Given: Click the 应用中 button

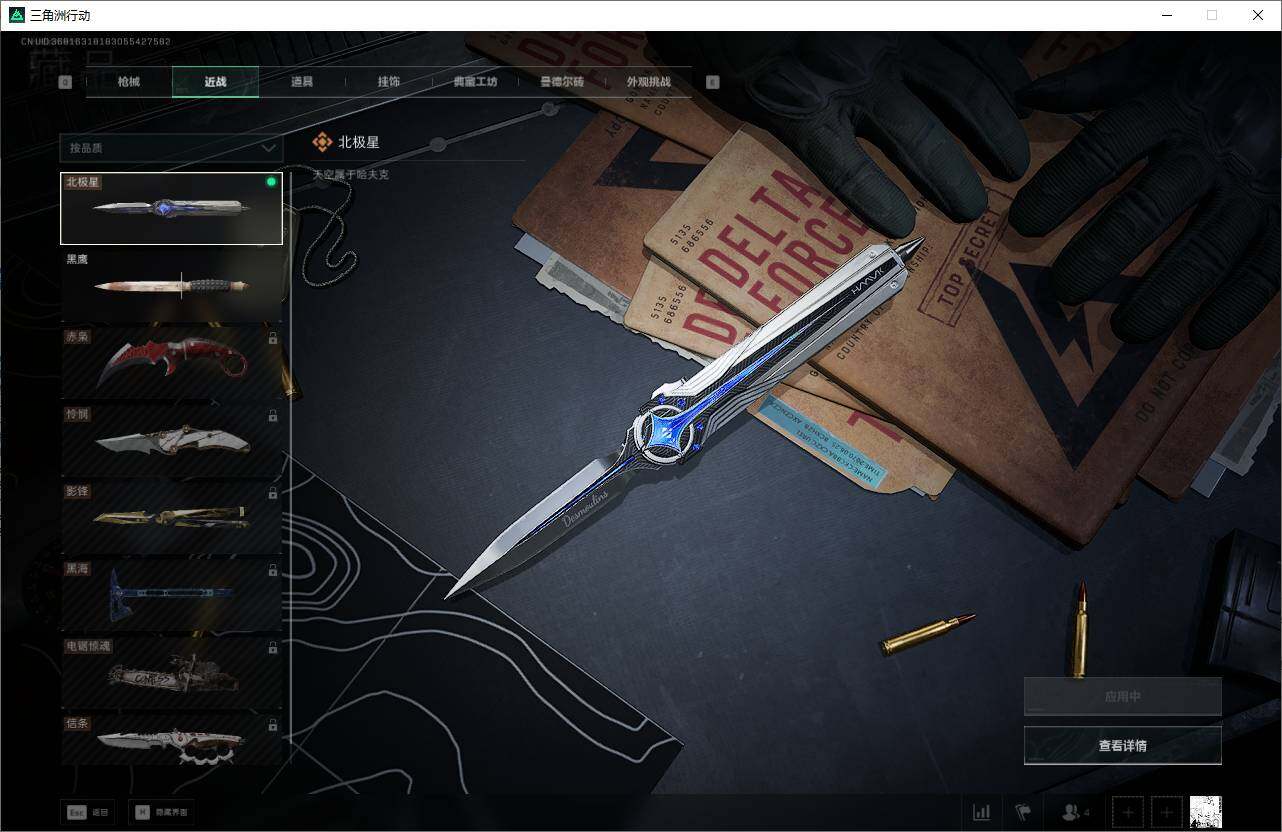Looking at the screenshot, I should (1122, 696).
